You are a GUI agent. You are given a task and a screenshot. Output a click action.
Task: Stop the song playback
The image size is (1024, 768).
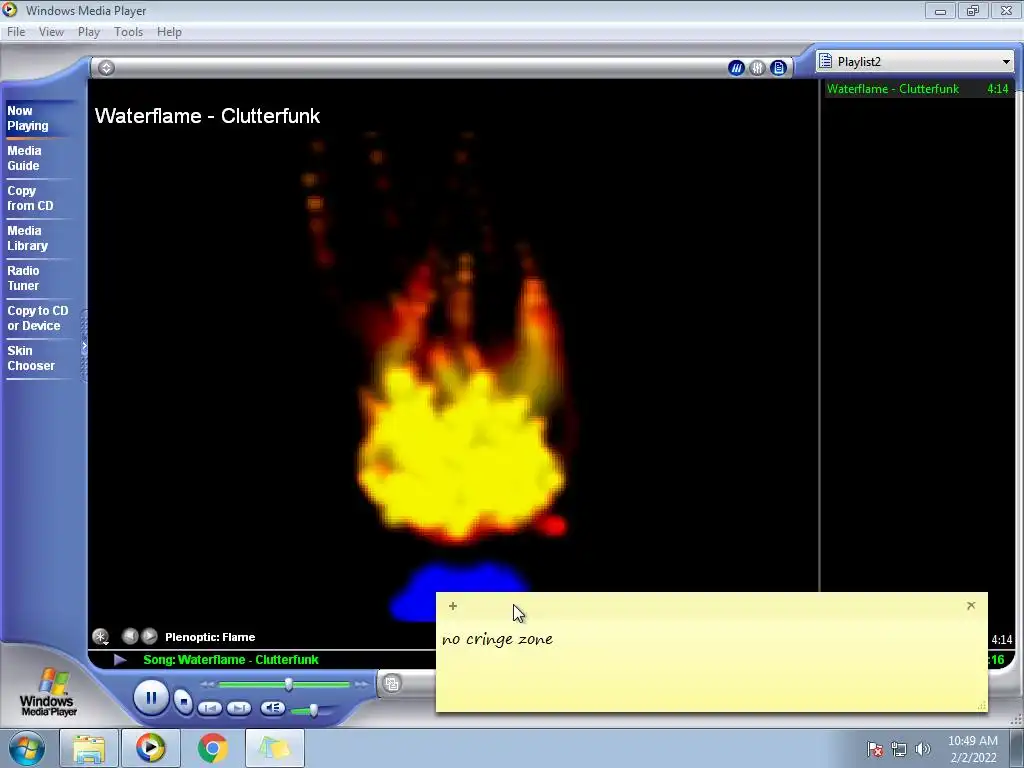click(184, 701)
